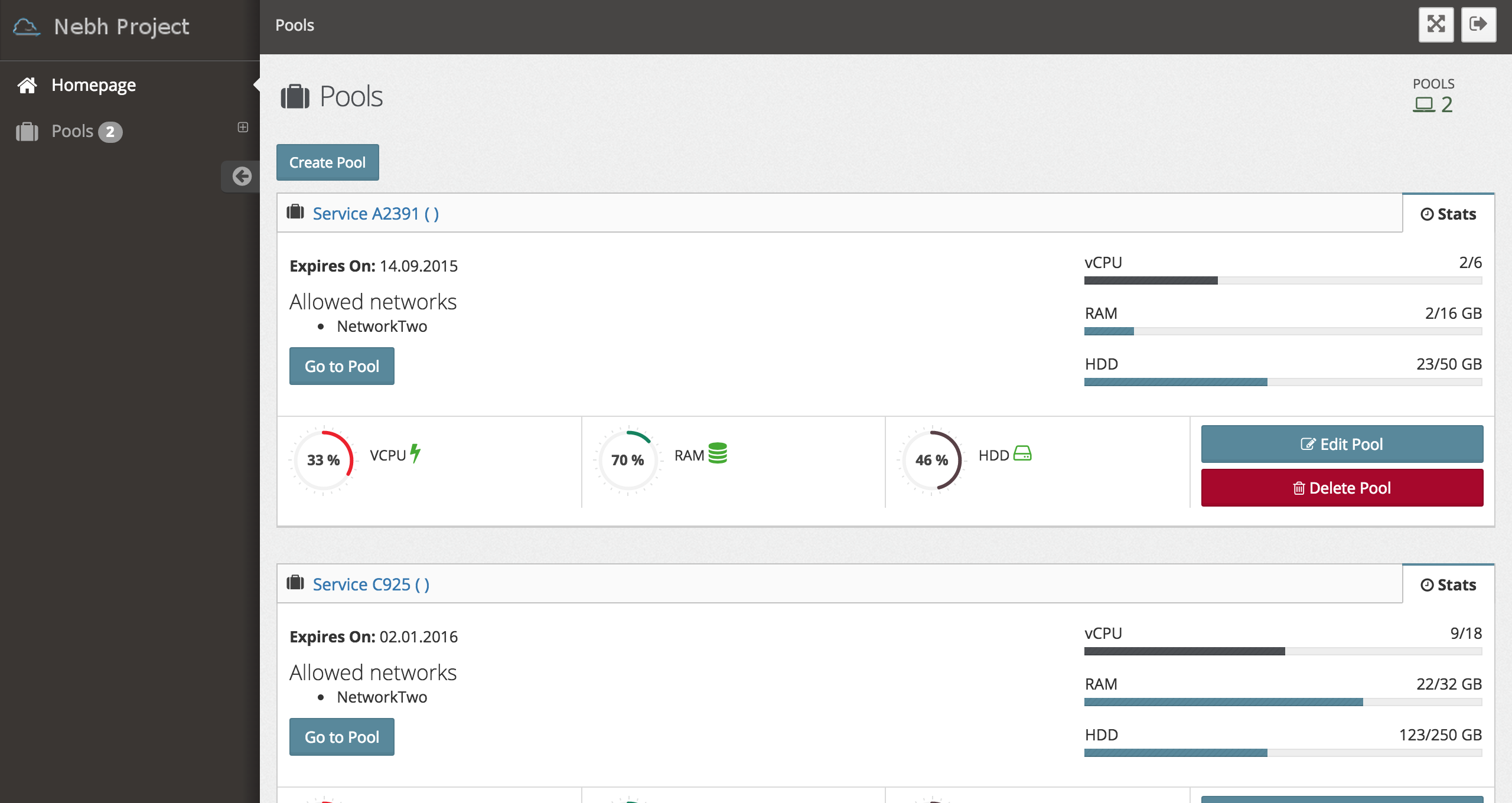Click briefcase icon beside Service A2391
1512x803 pixels.
(x=295, y=212)
